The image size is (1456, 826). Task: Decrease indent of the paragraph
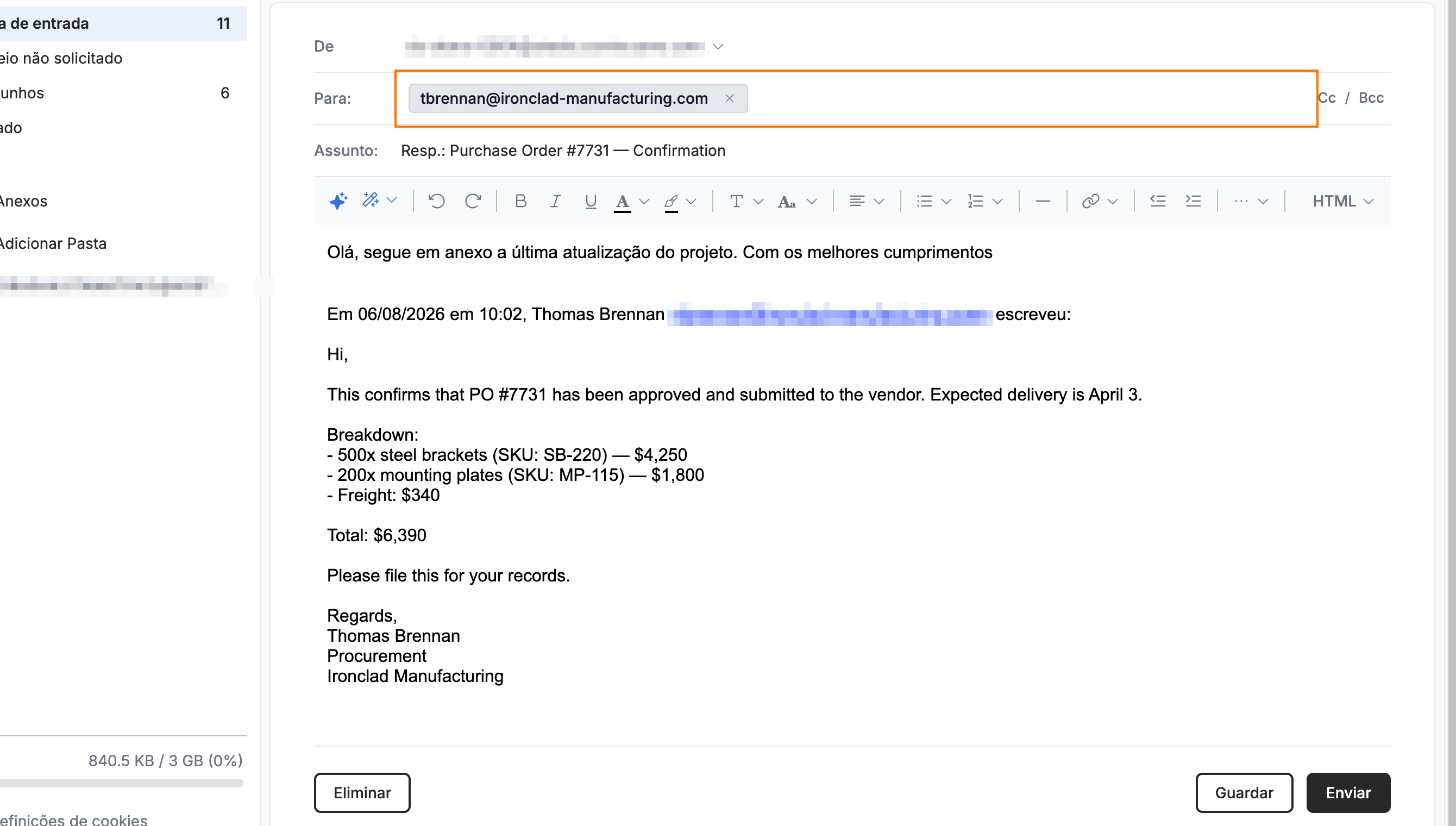[1157, 201]
